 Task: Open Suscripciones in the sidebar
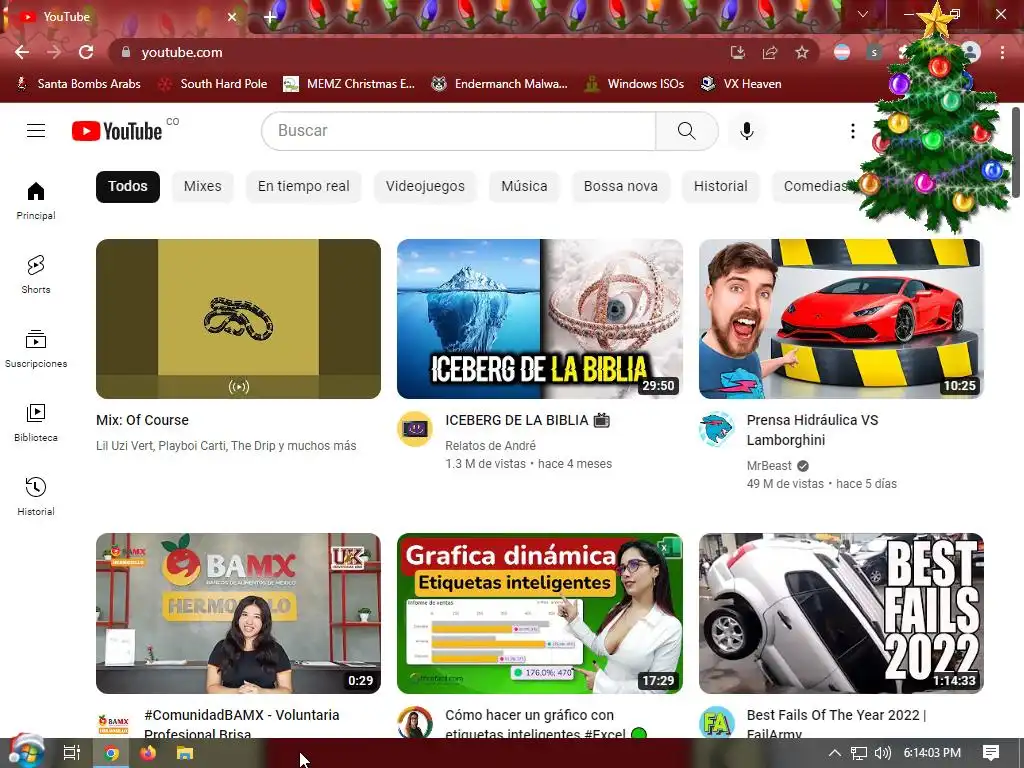[x=36, y=349]
